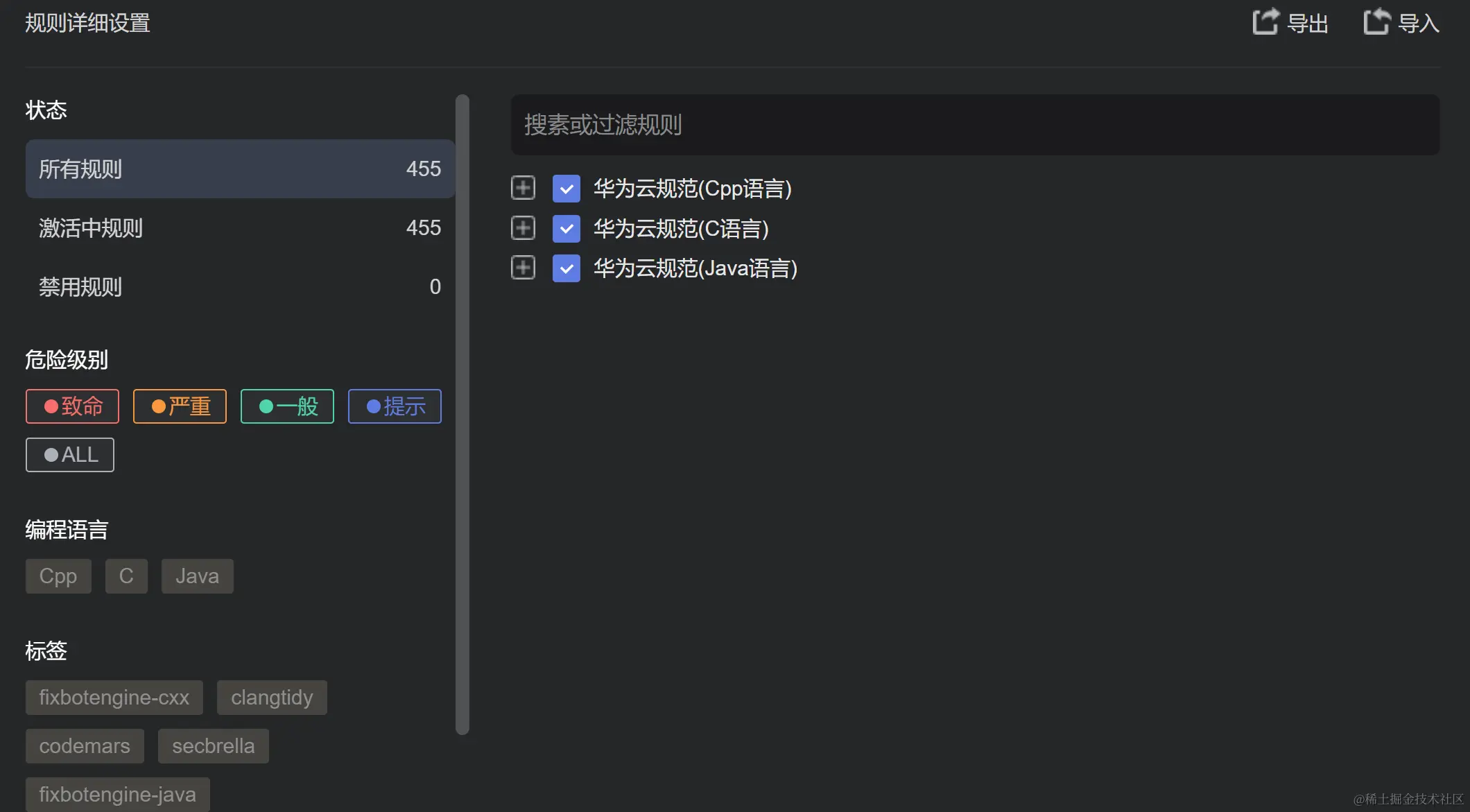Select the ALL severity filter
The width and height of the screenshot is (1470, 812).
(x=70, y=455)
